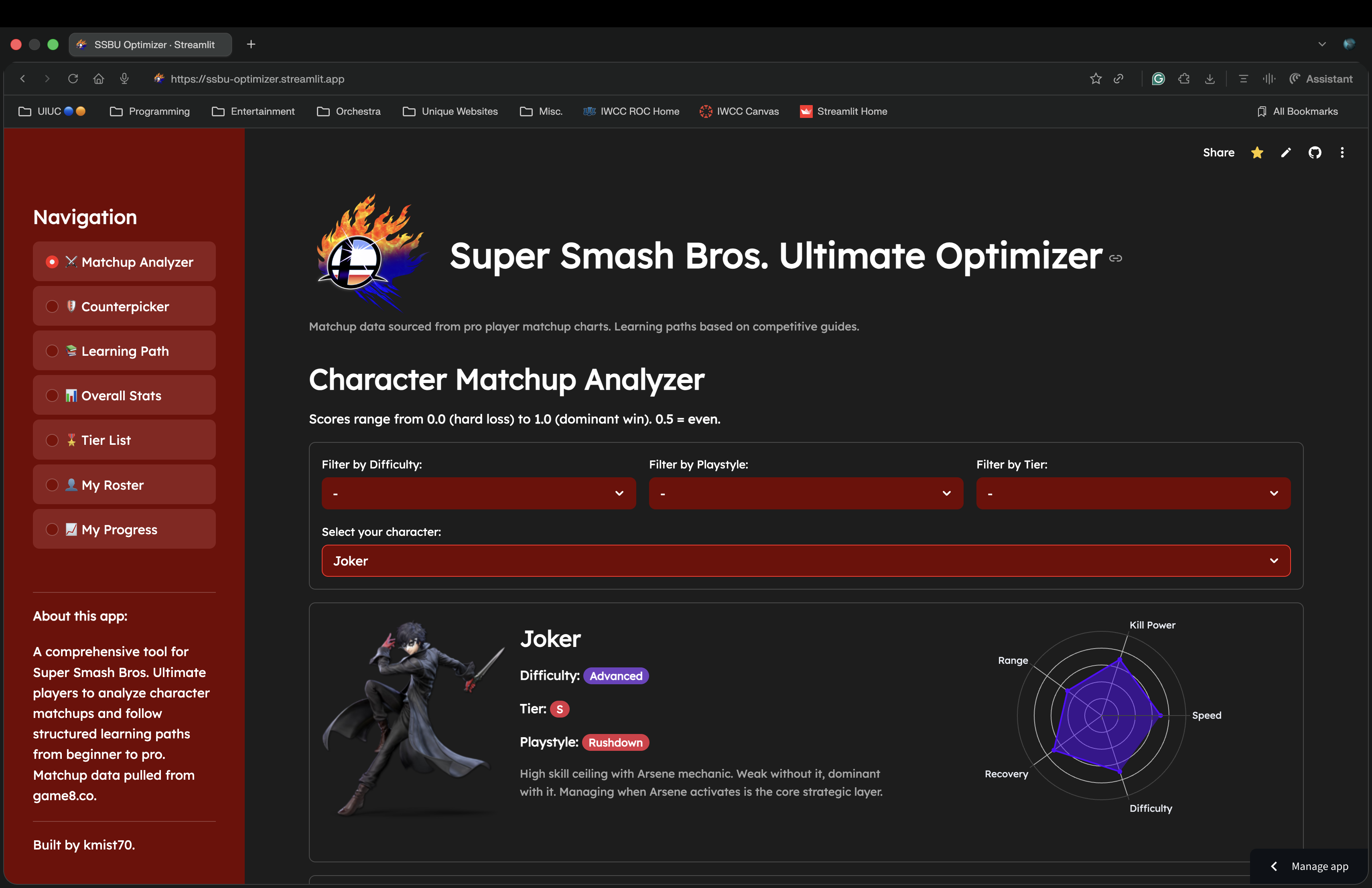Click the browser back arrow
The width and height of the screenshot is (1372, 888).
pyautogui.click(x=23, y=79)
